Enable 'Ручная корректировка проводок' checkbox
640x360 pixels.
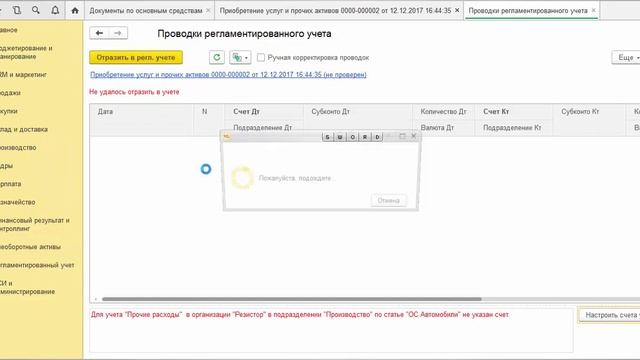261,58
